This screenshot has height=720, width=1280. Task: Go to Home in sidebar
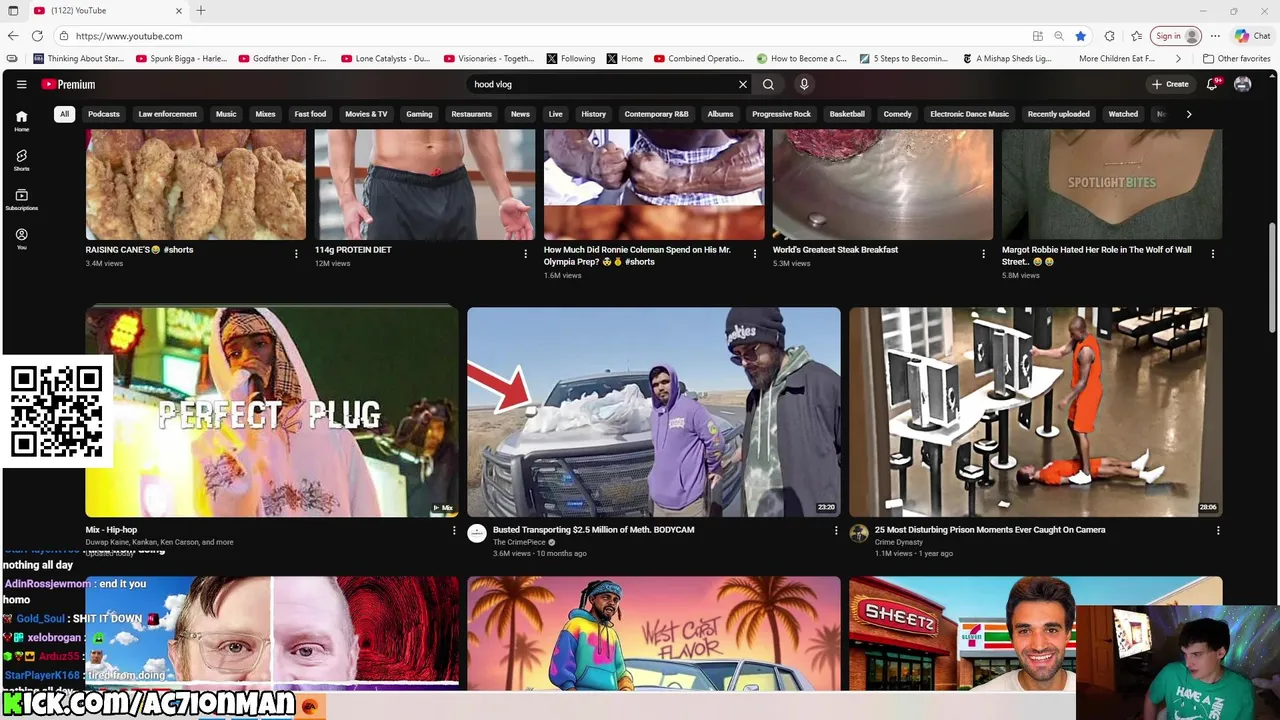[x=21, y=121]
